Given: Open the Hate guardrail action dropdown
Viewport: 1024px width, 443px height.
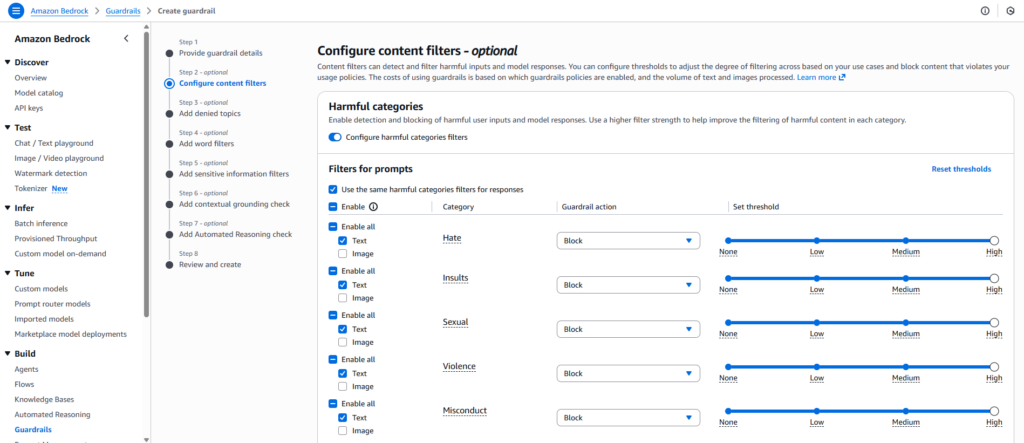Looking at the screenshot, I should tap(627, 241).
